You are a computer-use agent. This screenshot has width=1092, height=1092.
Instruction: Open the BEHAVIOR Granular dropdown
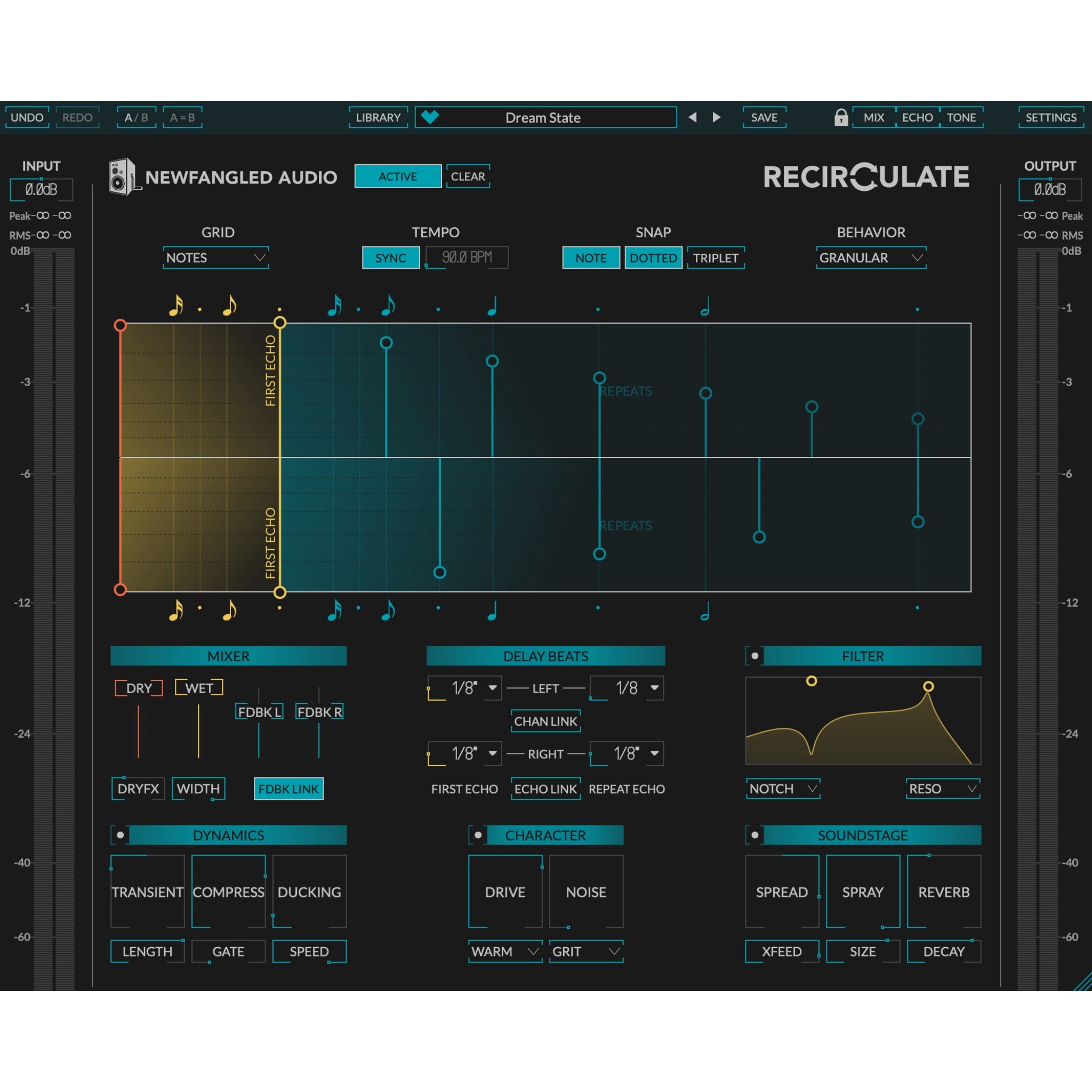(x=870, y=258)
